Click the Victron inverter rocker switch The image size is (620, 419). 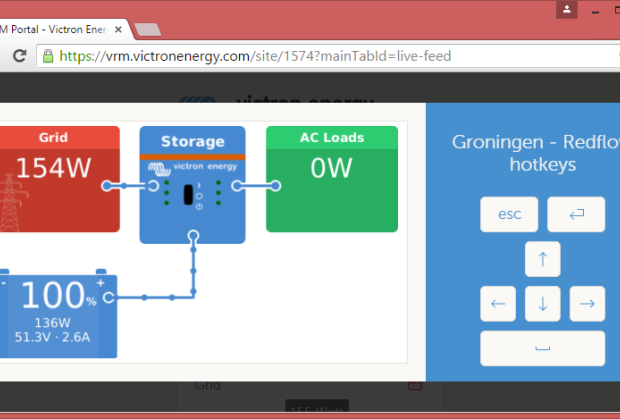[187, 194]
